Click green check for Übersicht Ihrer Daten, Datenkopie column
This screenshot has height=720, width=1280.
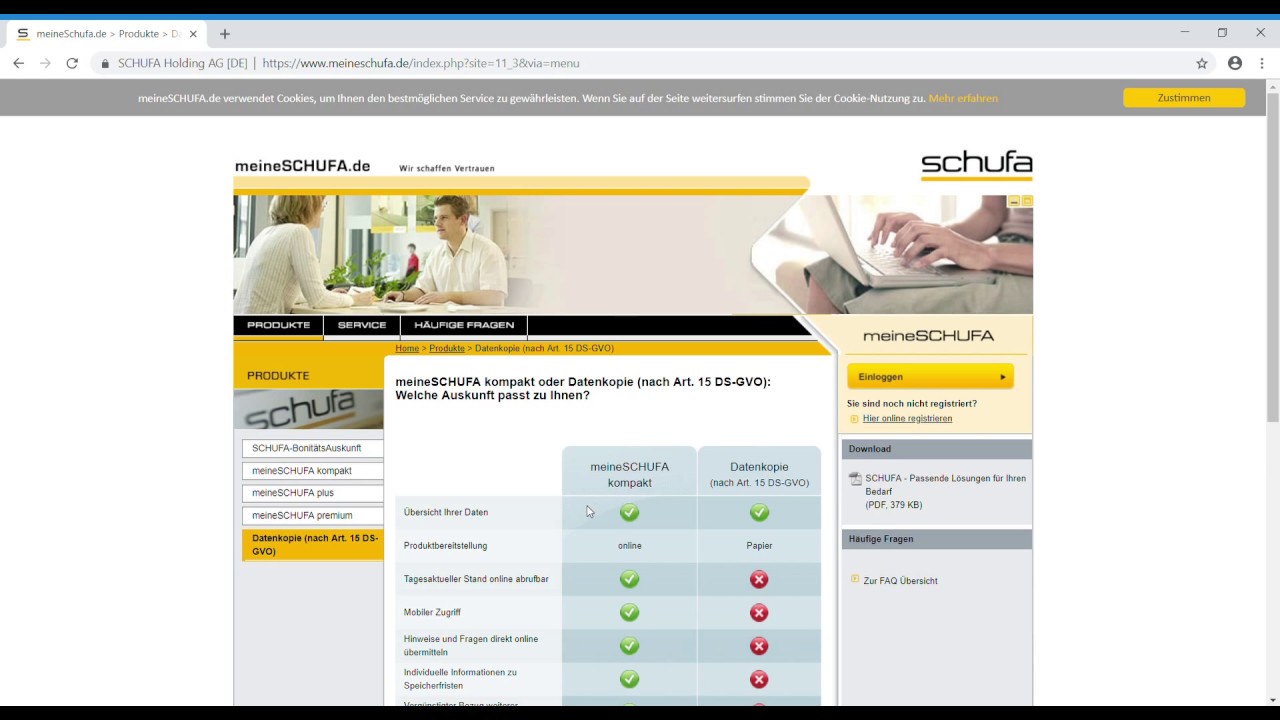click(x=759, y=512)
